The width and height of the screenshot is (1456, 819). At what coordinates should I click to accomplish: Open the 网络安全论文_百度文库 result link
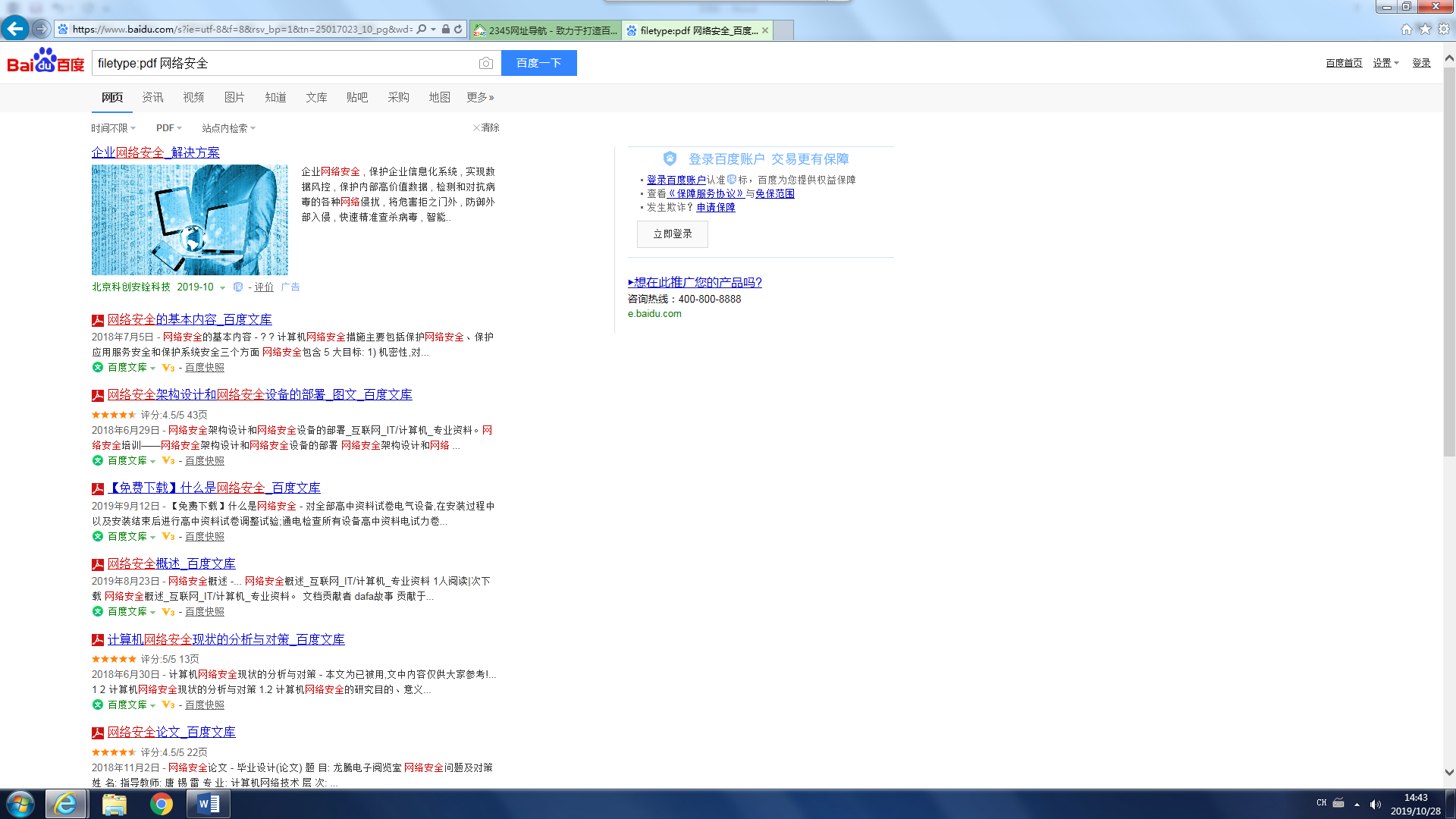[171, 732]
